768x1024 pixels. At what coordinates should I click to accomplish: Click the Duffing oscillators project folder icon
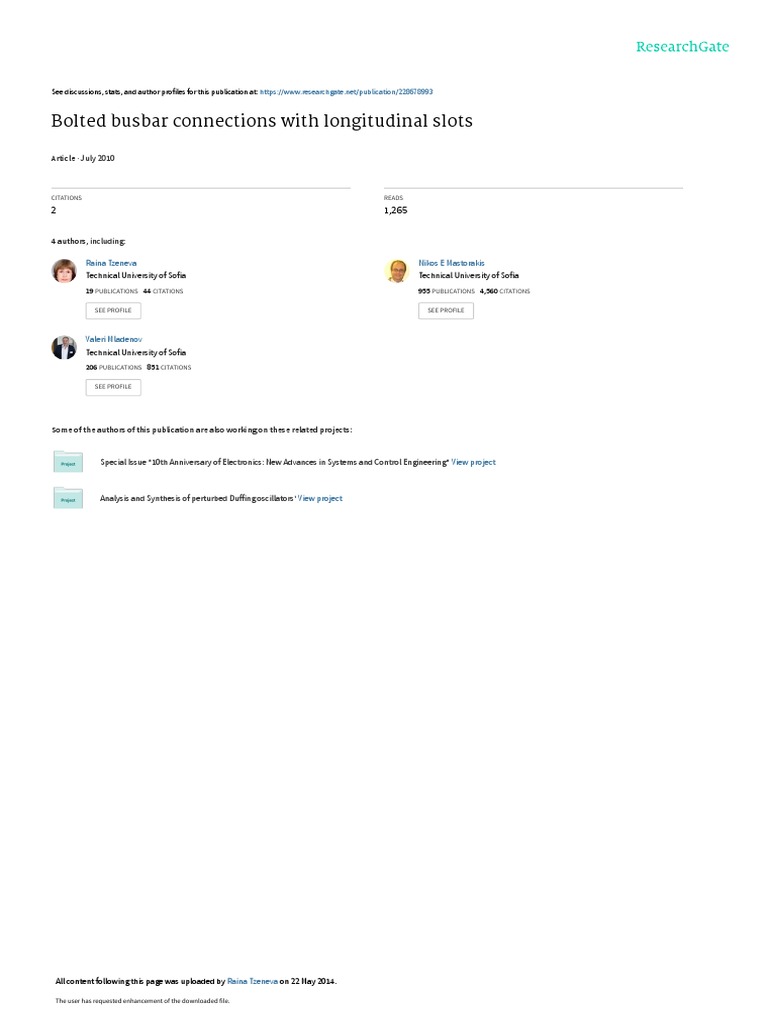(x=68, y=498)
